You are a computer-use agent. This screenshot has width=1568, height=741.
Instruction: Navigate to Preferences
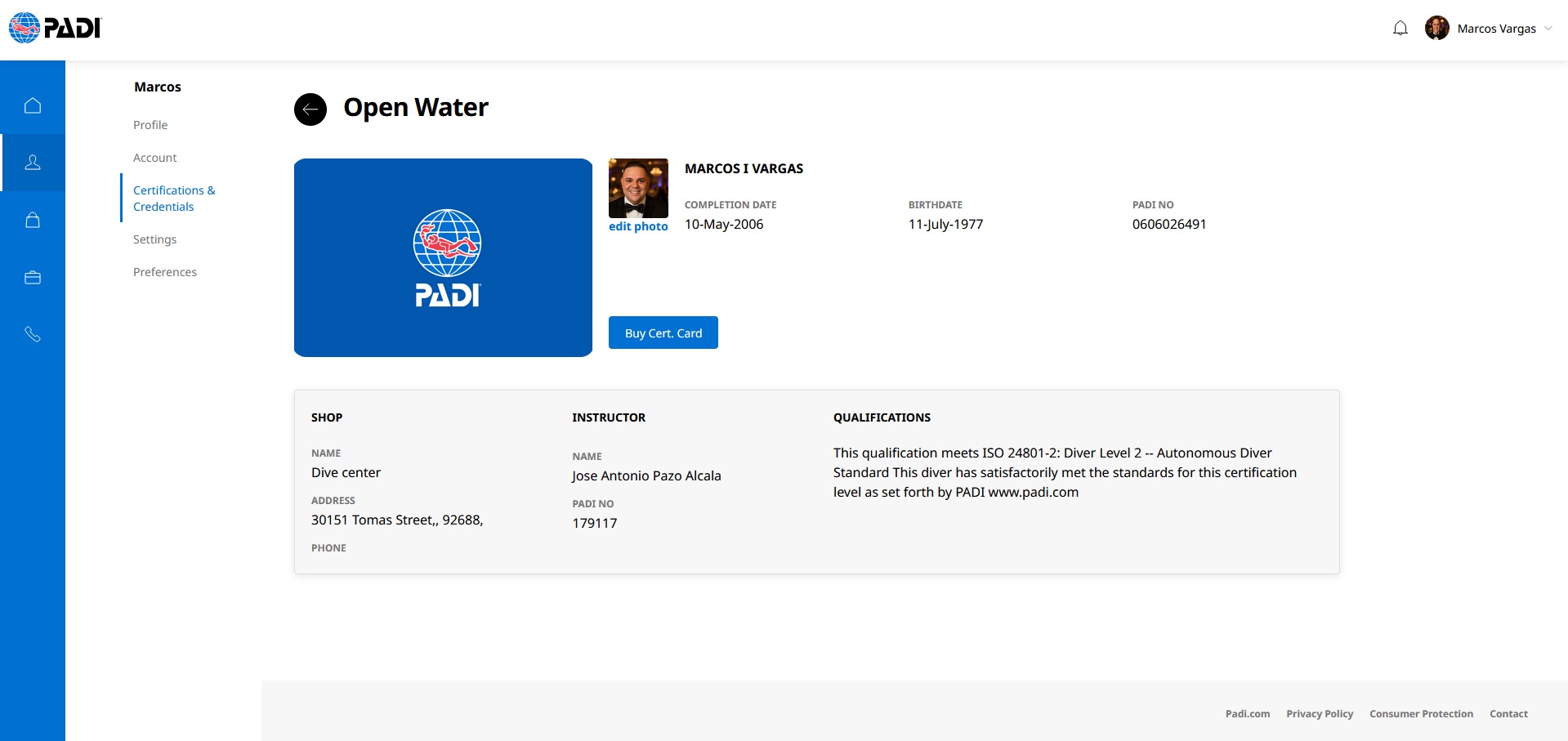point(165,272)
